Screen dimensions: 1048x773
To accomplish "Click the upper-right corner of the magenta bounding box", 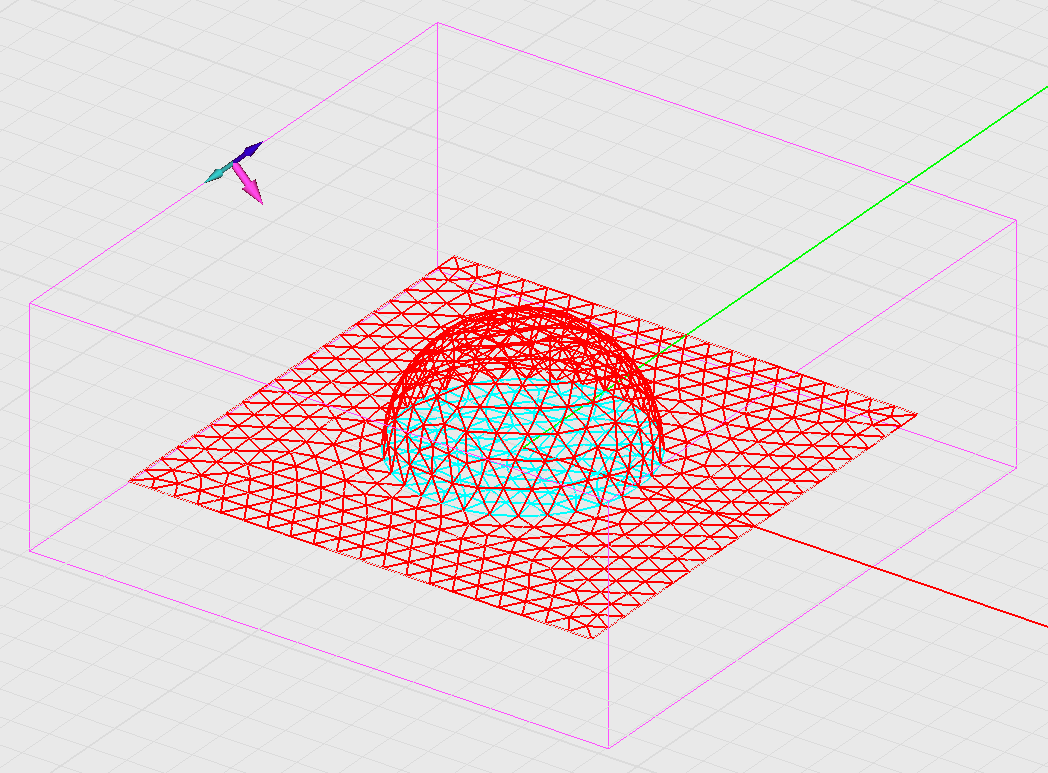I will tap(1016, 220).
